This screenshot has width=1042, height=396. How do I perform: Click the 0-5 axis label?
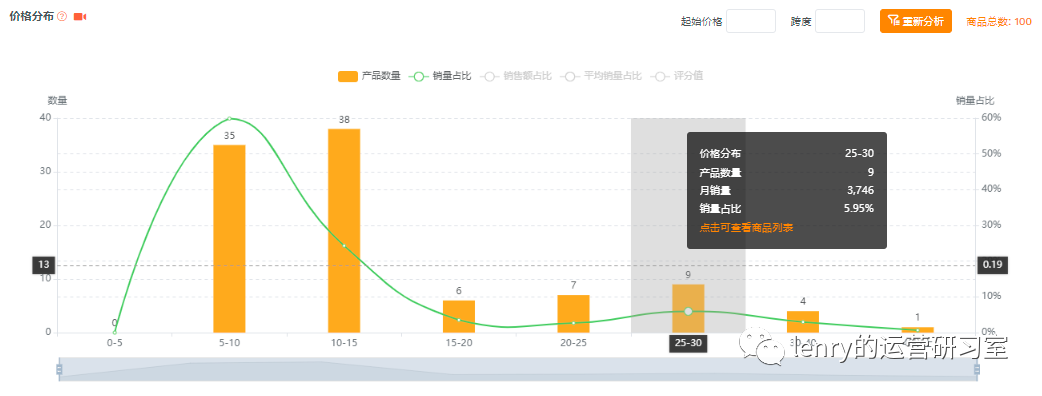[114, 343]
